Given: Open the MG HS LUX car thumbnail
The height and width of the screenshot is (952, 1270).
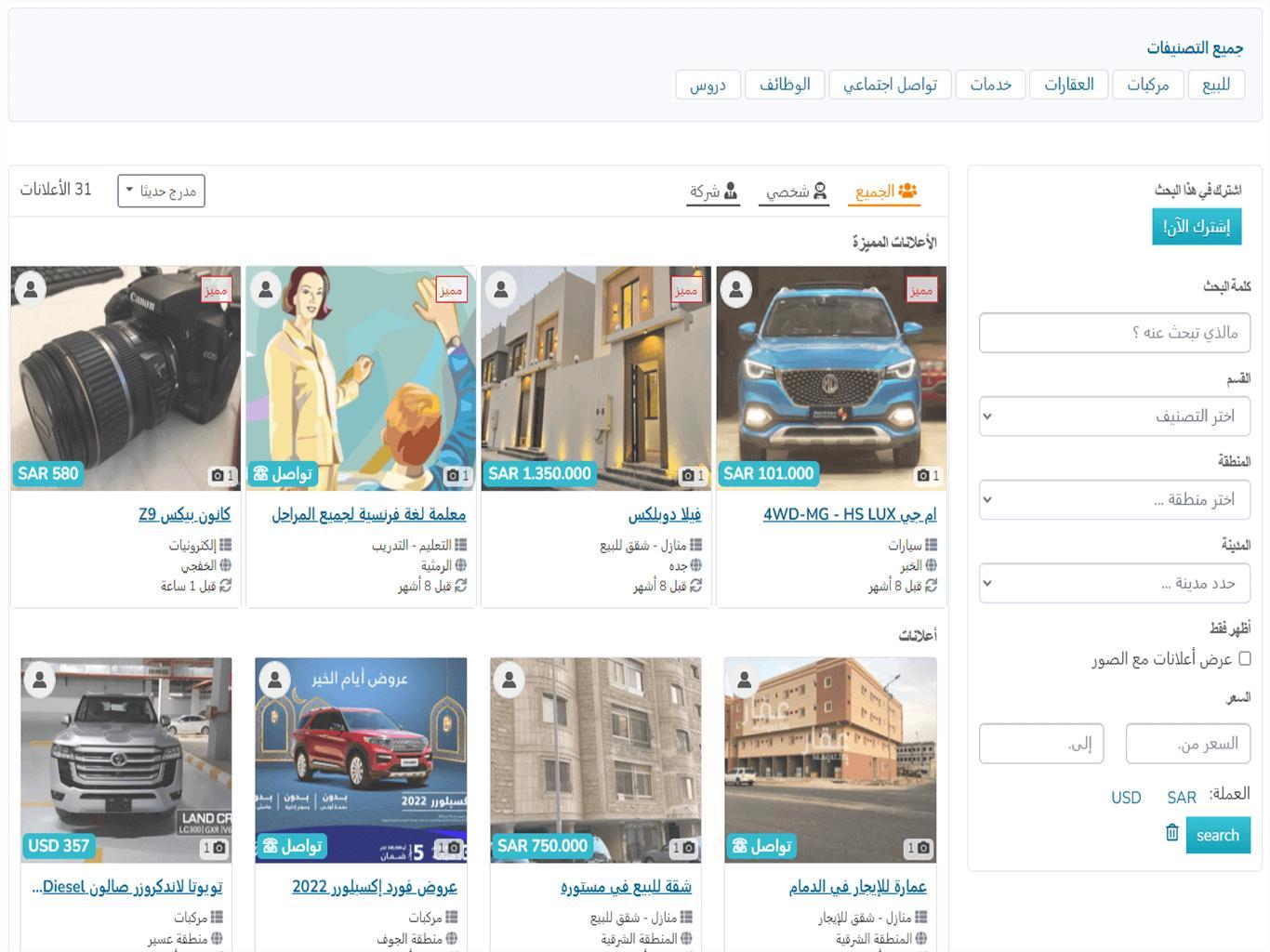Looking at the screenshot, I should 831,378.
